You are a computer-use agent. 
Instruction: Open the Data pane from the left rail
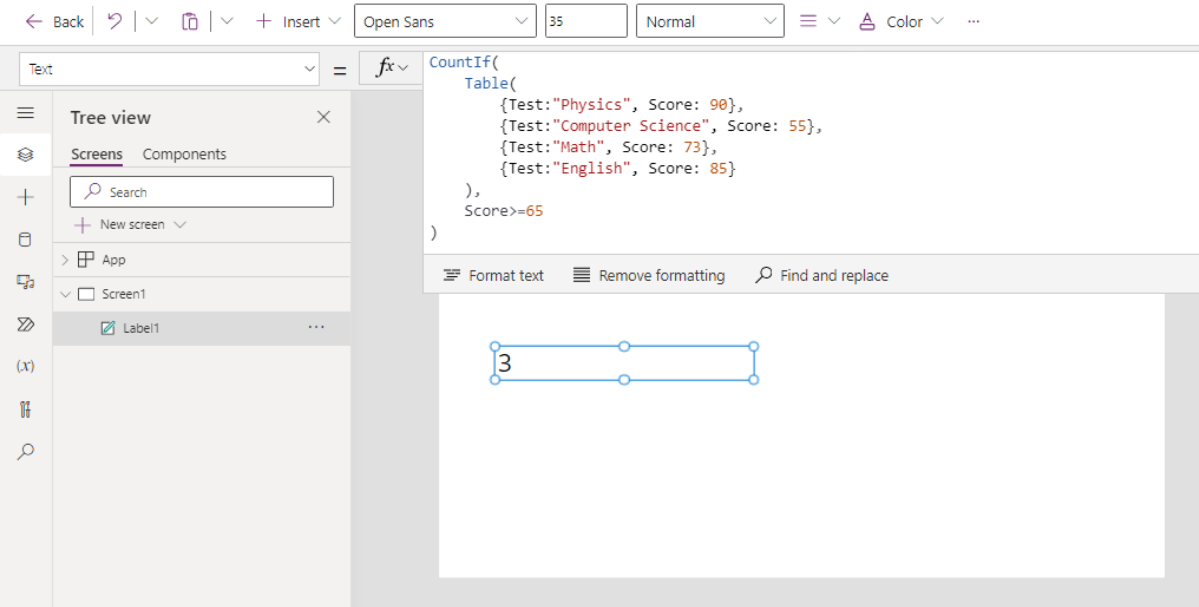pos(27,239)
